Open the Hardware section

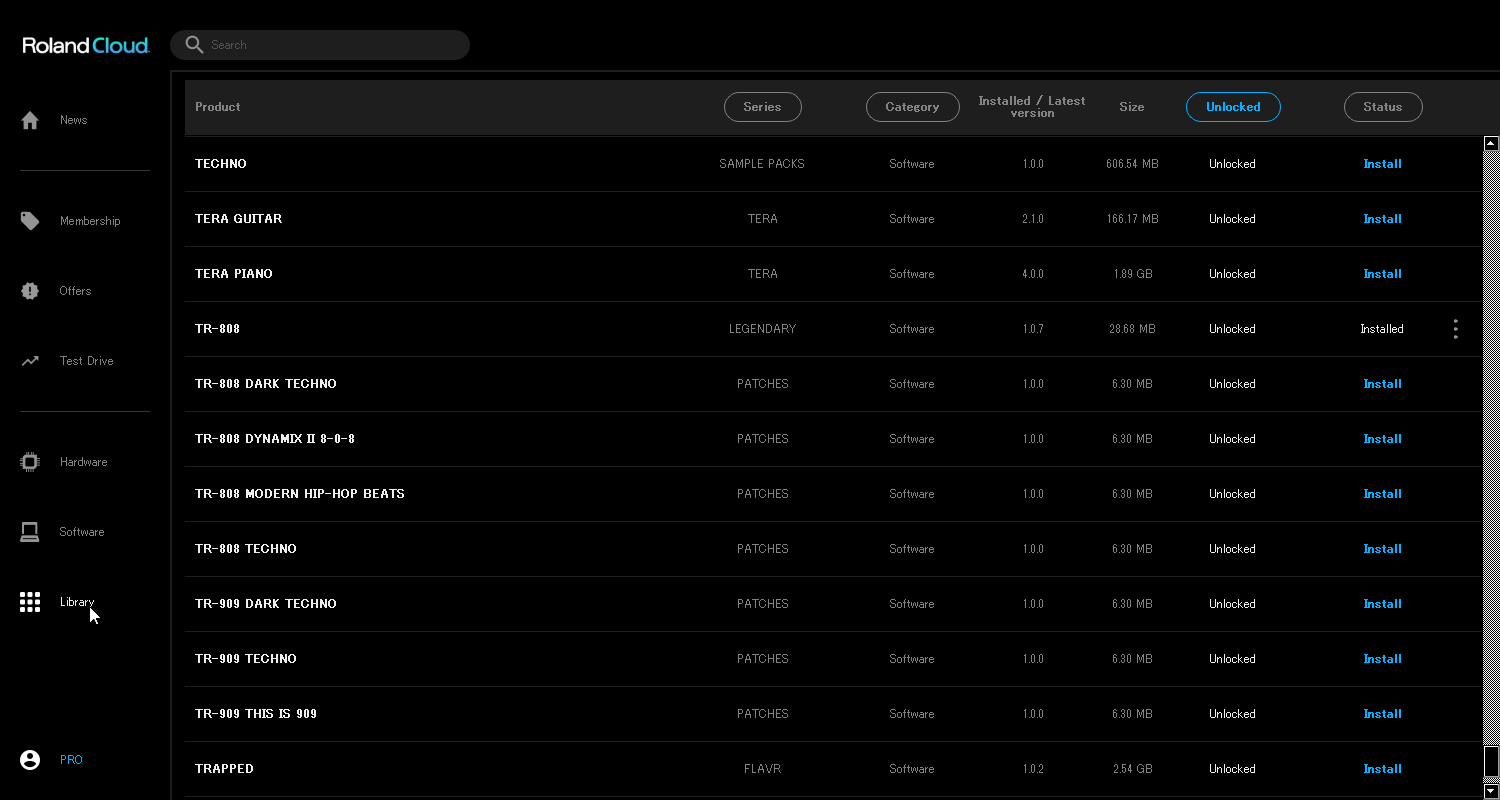(x=83, y=462)
